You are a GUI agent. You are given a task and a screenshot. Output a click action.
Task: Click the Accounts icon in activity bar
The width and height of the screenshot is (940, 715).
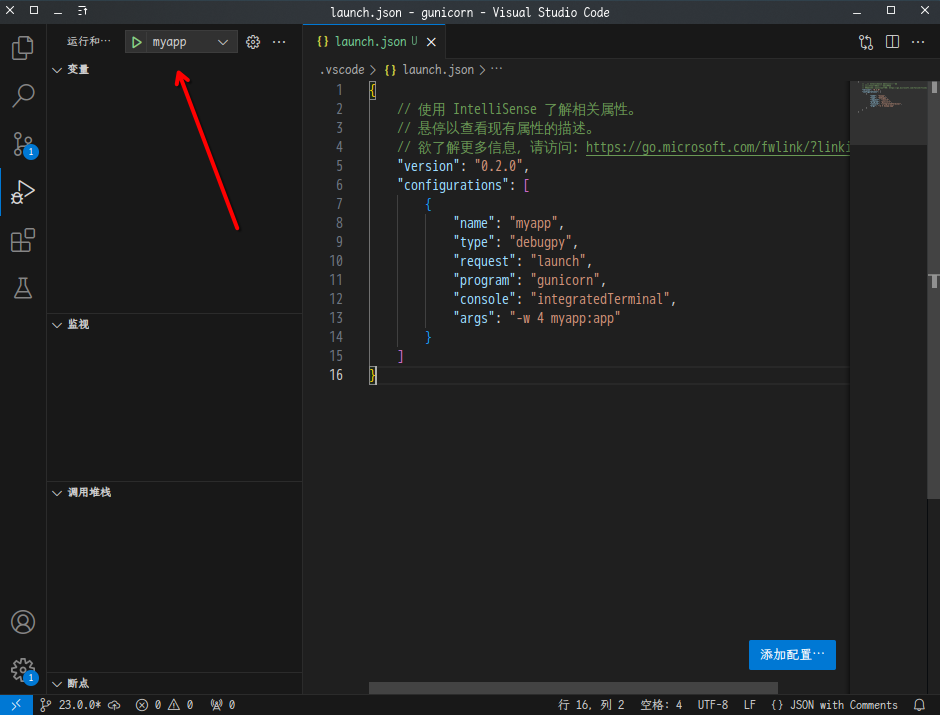coord(22,622)
